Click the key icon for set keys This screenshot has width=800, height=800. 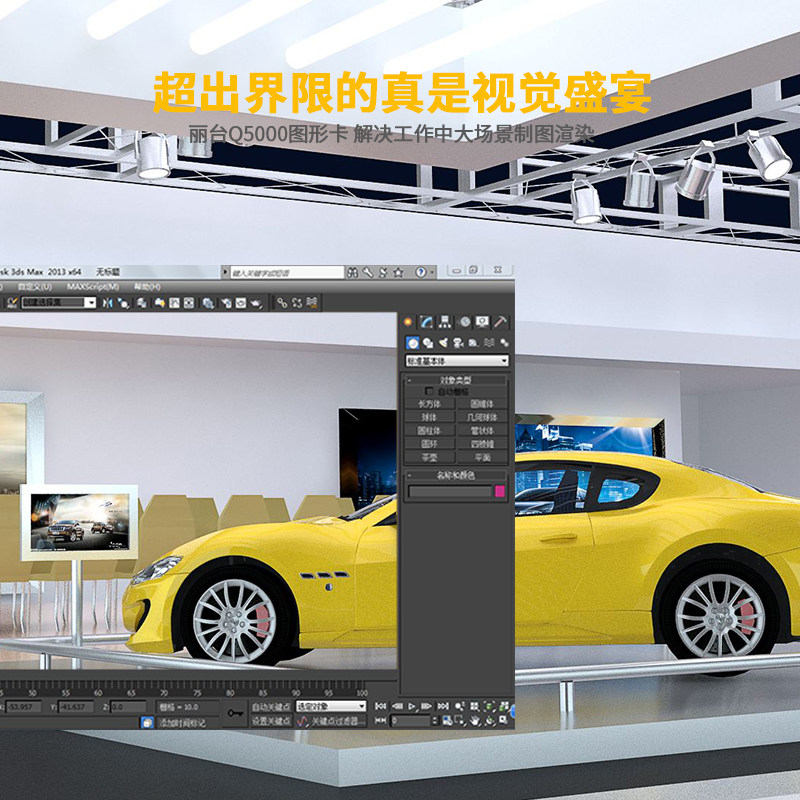235,713
